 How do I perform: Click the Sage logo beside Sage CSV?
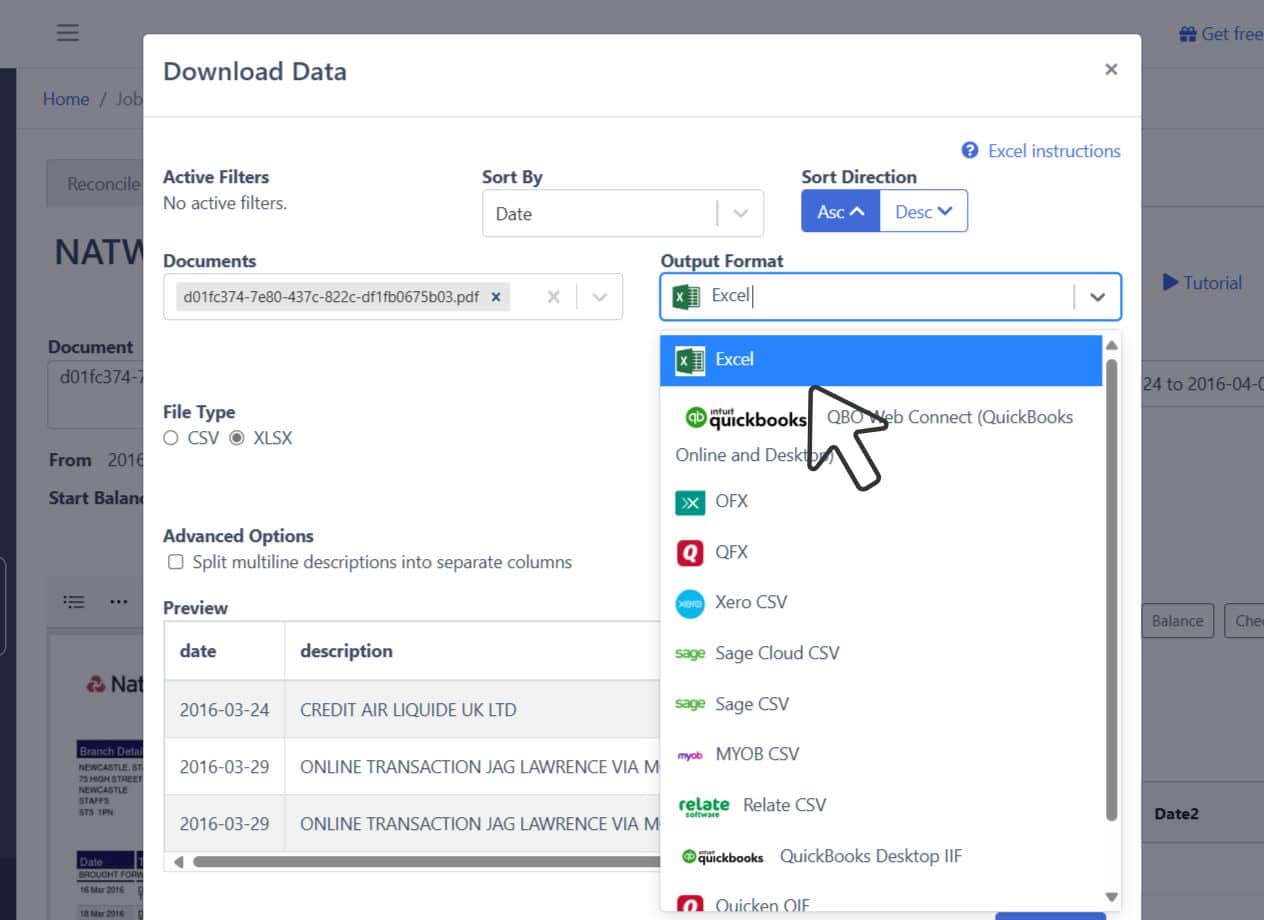tap(690, 704)
